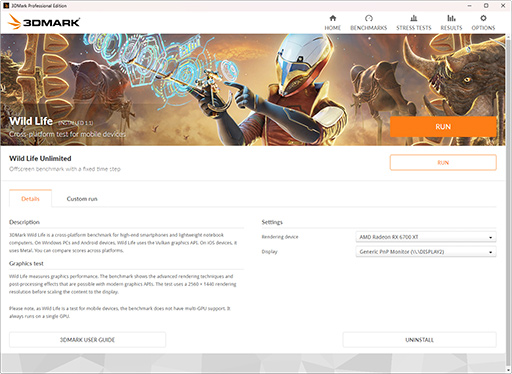Switch to the Custom run tab
The width and height of the screenshot is (512, 374).
tap(82, 199)
